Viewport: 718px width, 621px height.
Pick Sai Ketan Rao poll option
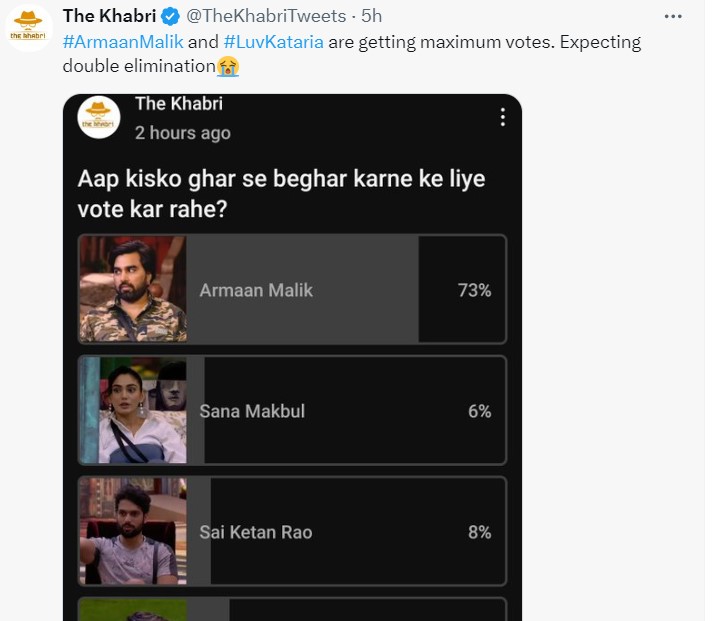click(x=292, y=532)
